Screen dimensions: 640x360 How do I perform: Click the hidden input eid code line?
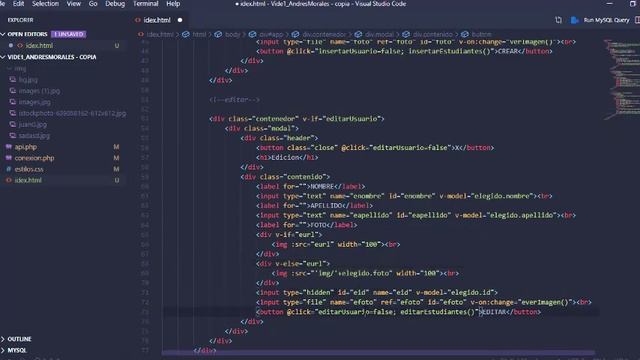tap(377, 293)
